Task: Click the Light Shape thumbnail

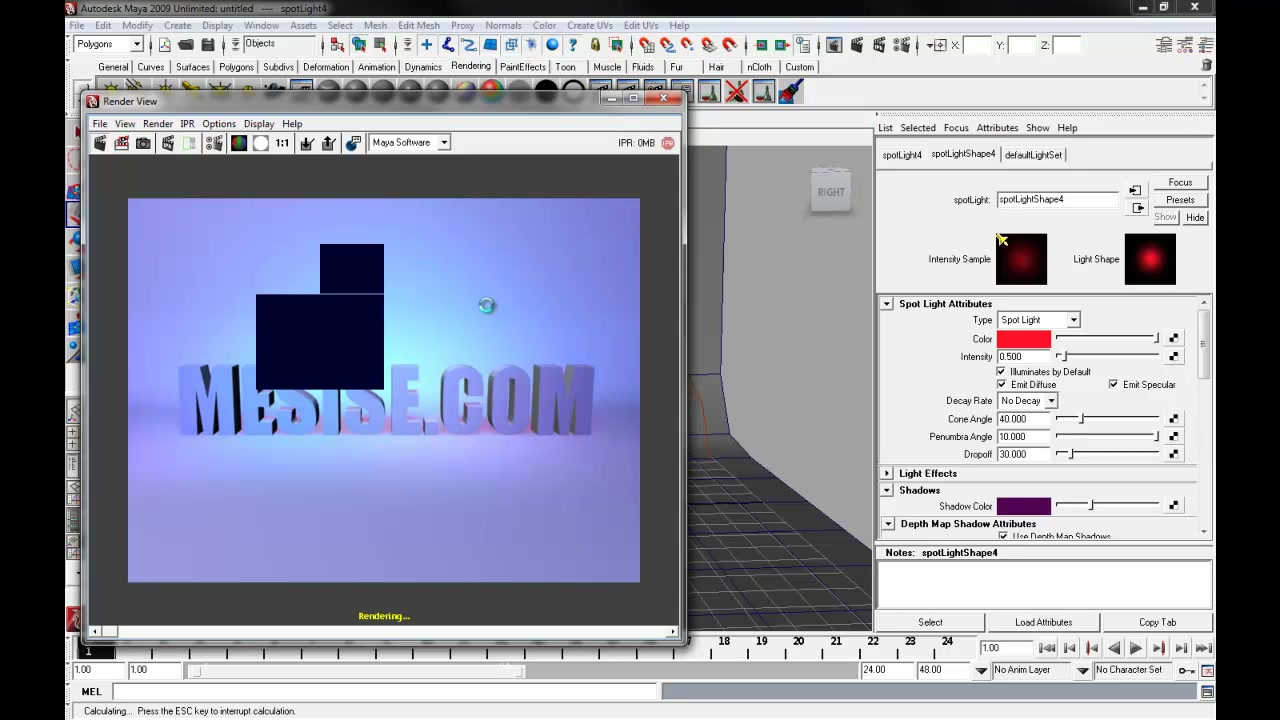Action: pyautogui.click(x=1150, y=259)
